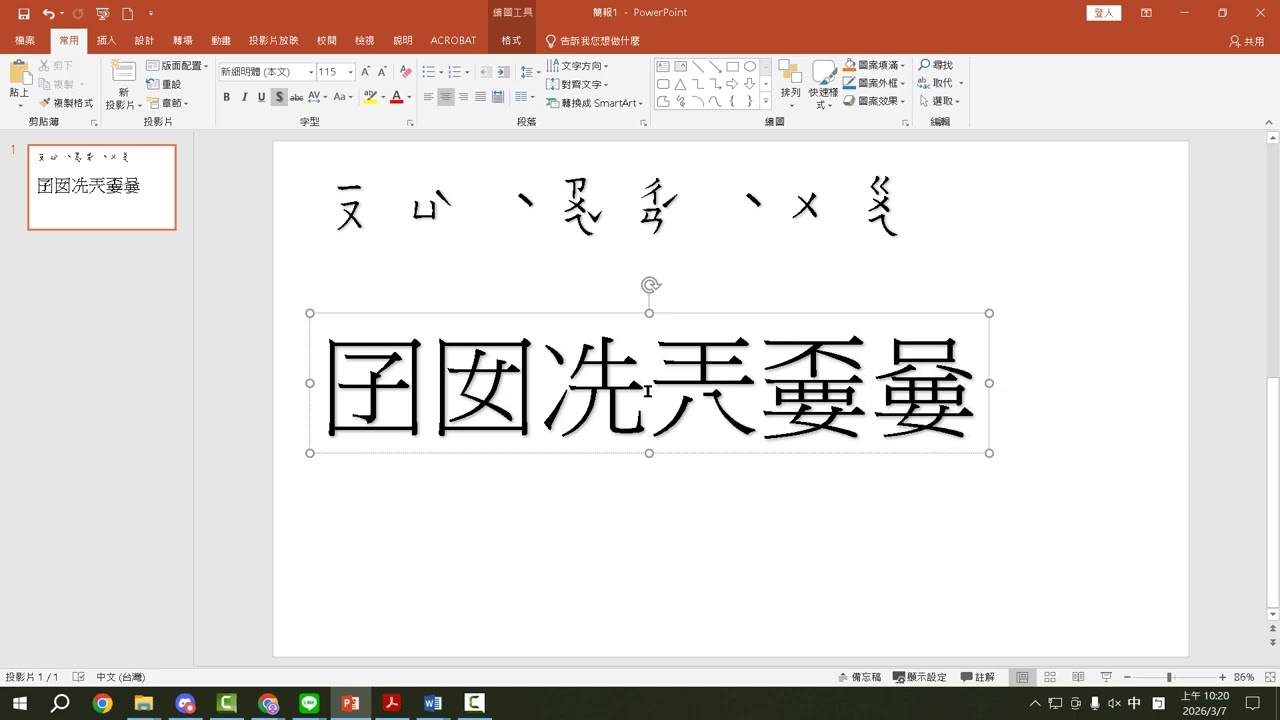Open the font size dropdown showing 115
The image size is (1280, 720).
coord(350,72)
